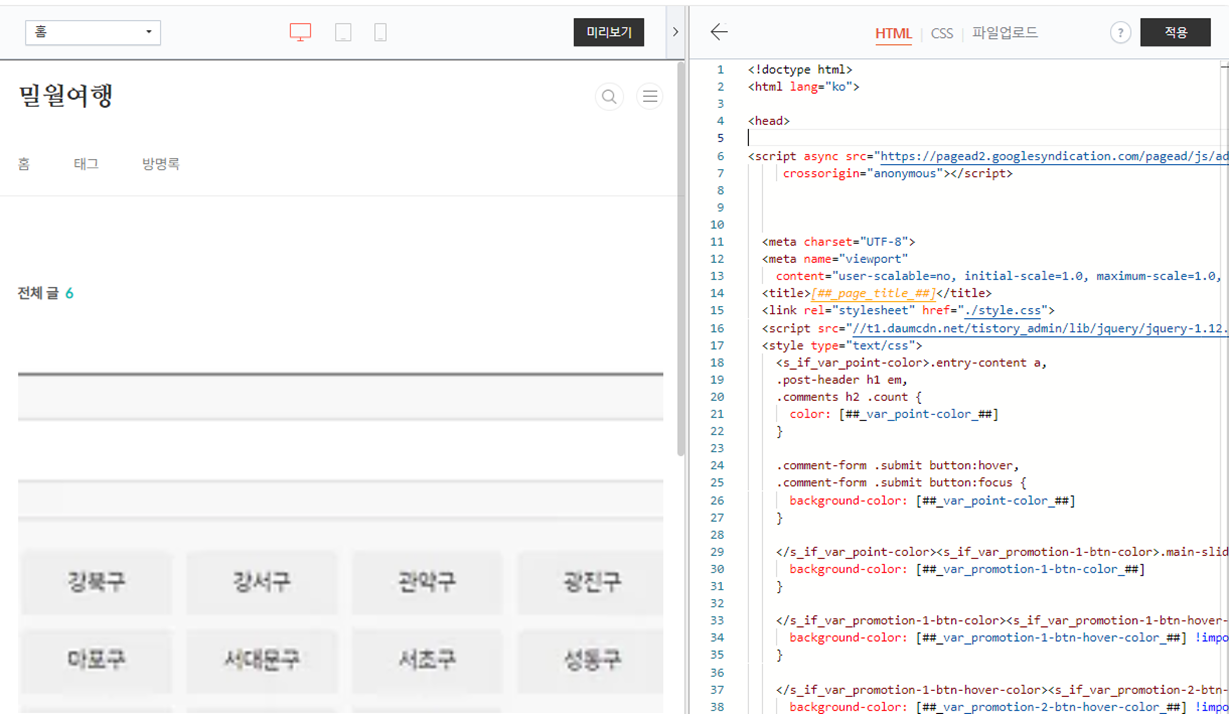Open the 파일업로드 tab
Screen dimensions: 1229x714
tap(1005, 33)
